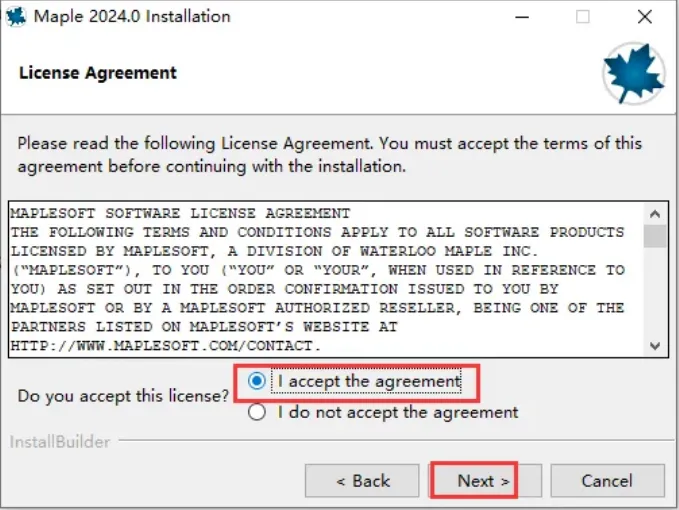679x510 pixels.
Task: Click the "I do not accept the agreement" label
Action: [398, 412]
